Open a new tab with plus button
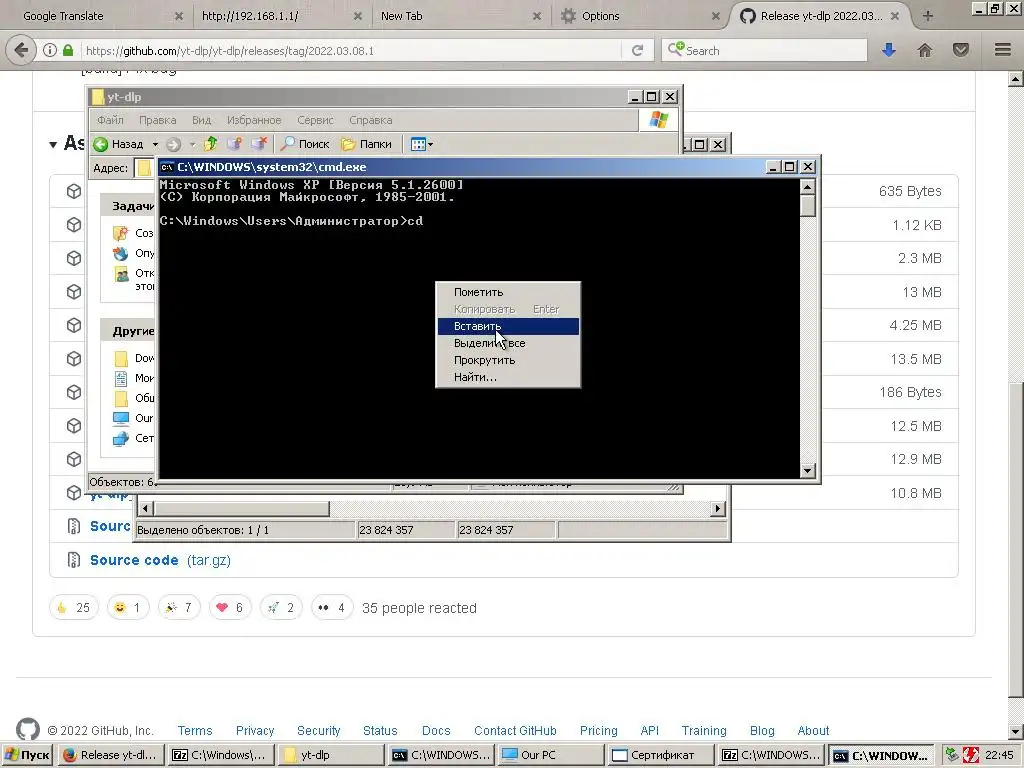The height and width of the screenshot is (768, 1024). (x=928, y=16)
